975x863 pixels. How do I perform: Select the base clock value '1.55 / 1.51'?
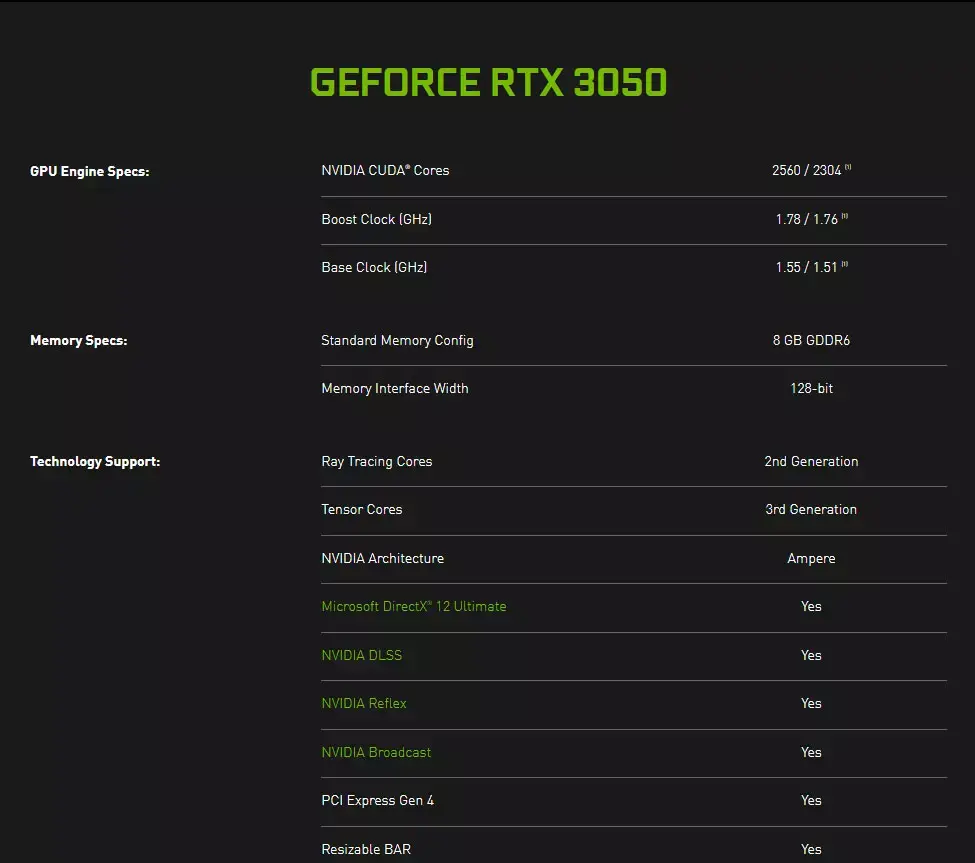806,267
